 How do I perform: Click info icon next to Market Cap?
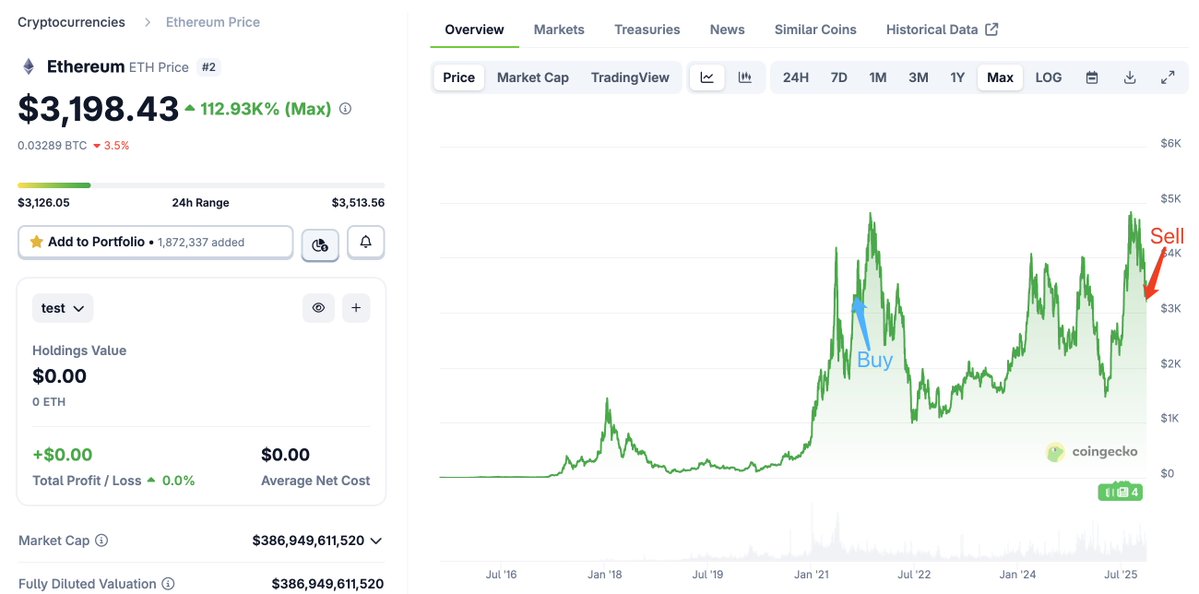click(102, 541)
